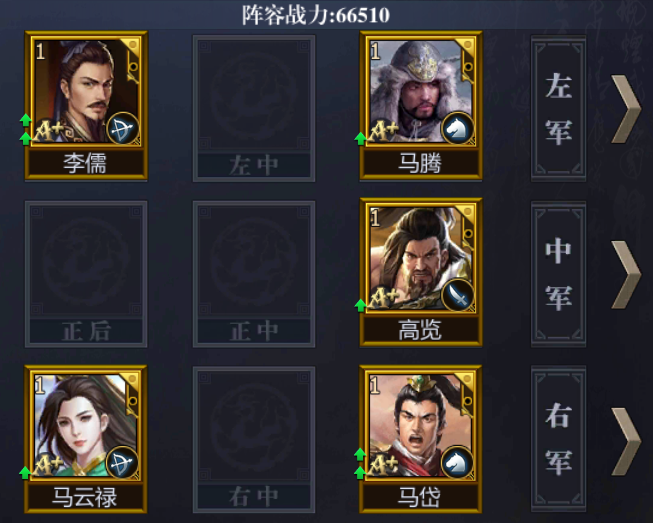Screen dimensions: 653x523
Task: Expand the 右军 row with the arrow
Action: tap(626, 442)
